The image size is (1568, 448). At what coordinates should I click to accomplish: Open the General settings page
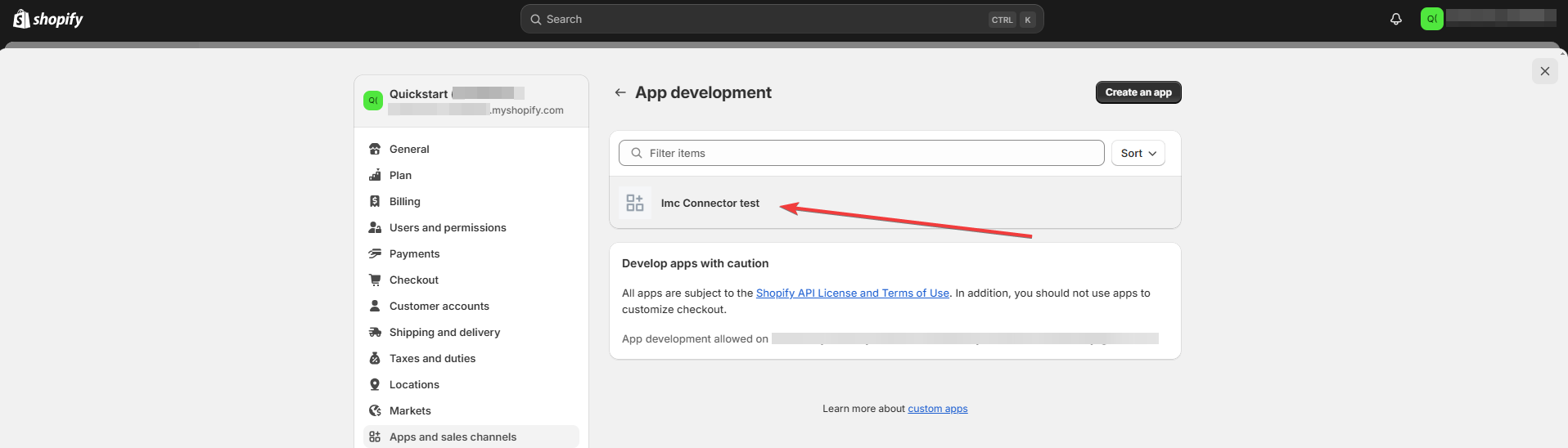409,149
